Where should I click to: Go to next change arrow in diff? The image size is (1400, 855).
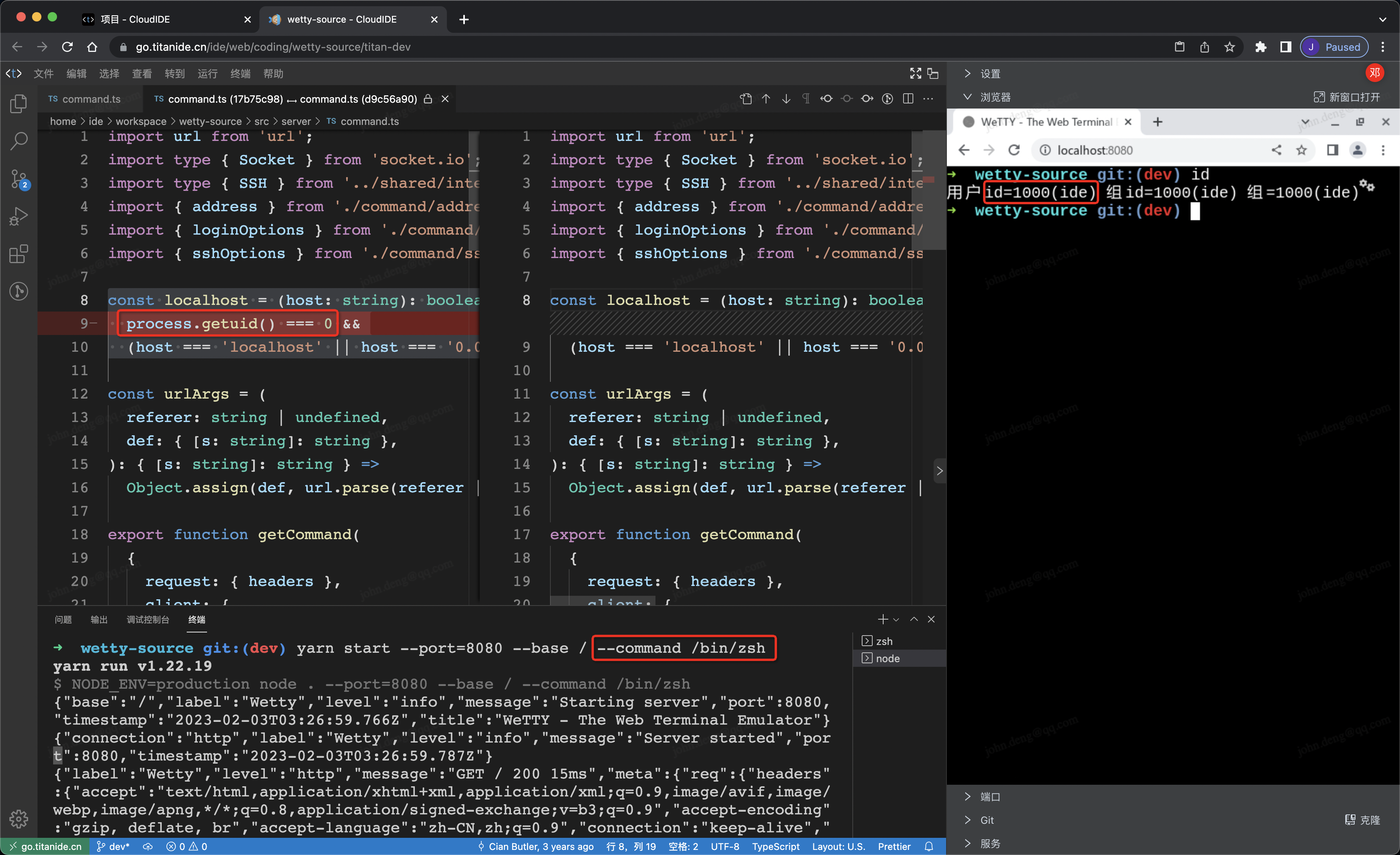point(786,99)
